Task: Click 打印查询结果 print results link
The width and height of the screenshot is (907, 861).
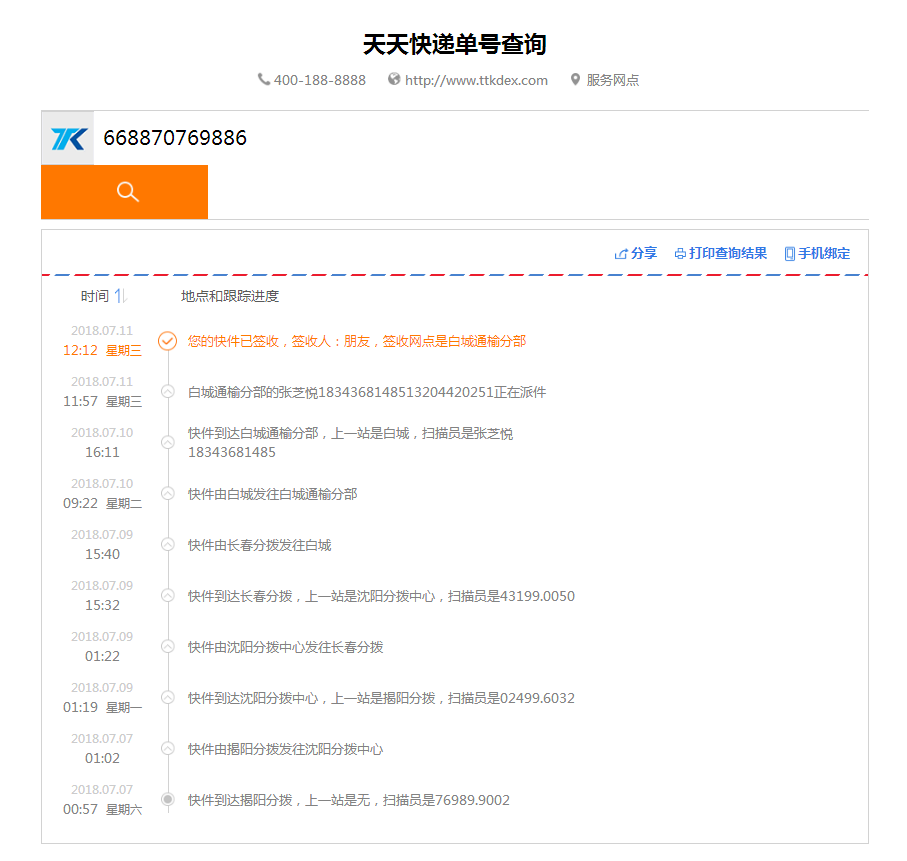Action: tap(721, 253)
